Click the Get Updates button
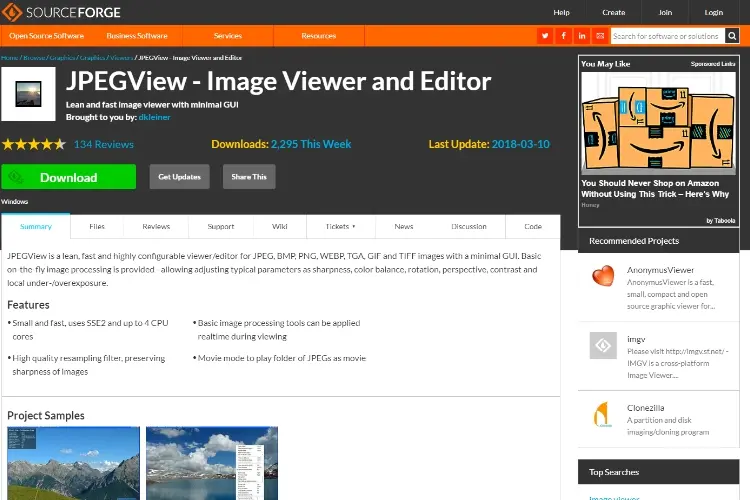The width and height of the screenshot is (750, 500). [179, 177]
